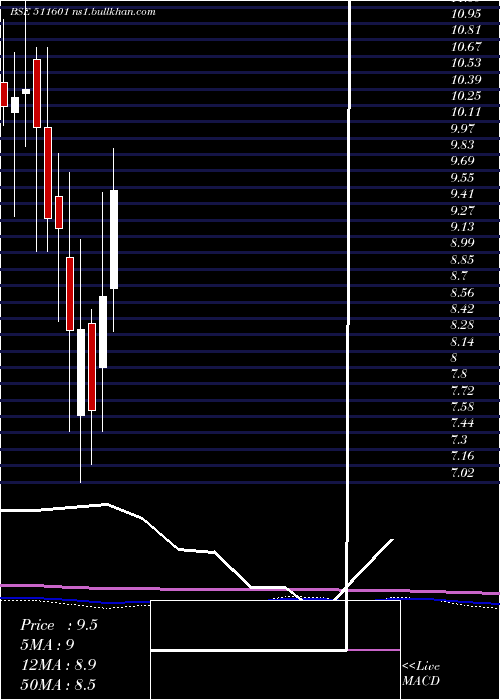Click the 10.11 price axis label
Screen dimensions: 500x700
[466, 112]
